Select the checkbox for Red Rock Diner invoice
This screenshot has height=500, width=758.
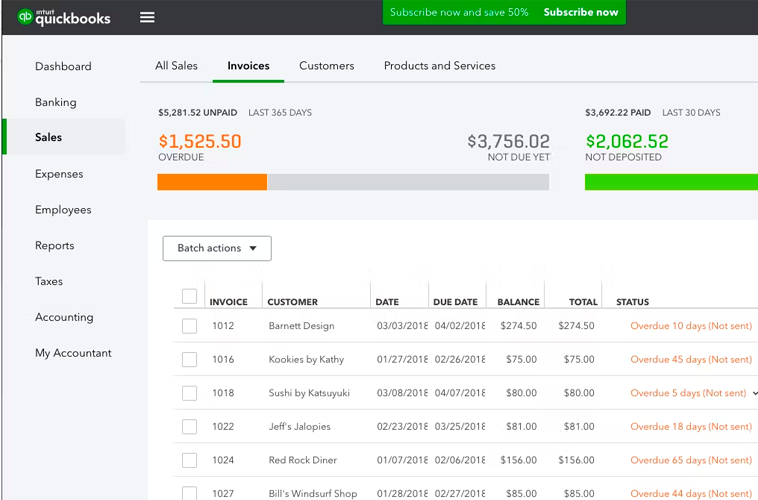(x=189, y=460)
